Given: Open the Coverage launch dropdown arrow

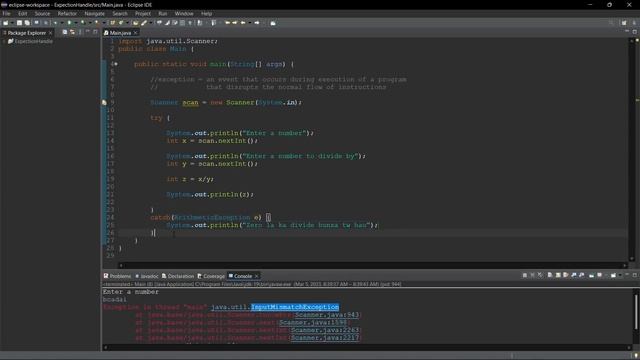Looking at the screenshot, I should point(90,23).
